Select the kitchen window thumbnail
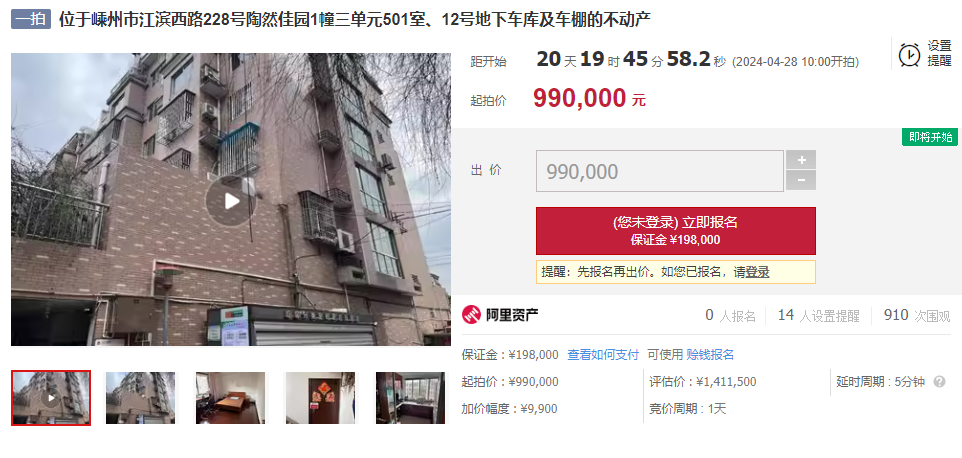This screenshot has height=458, width=962. 410,398
